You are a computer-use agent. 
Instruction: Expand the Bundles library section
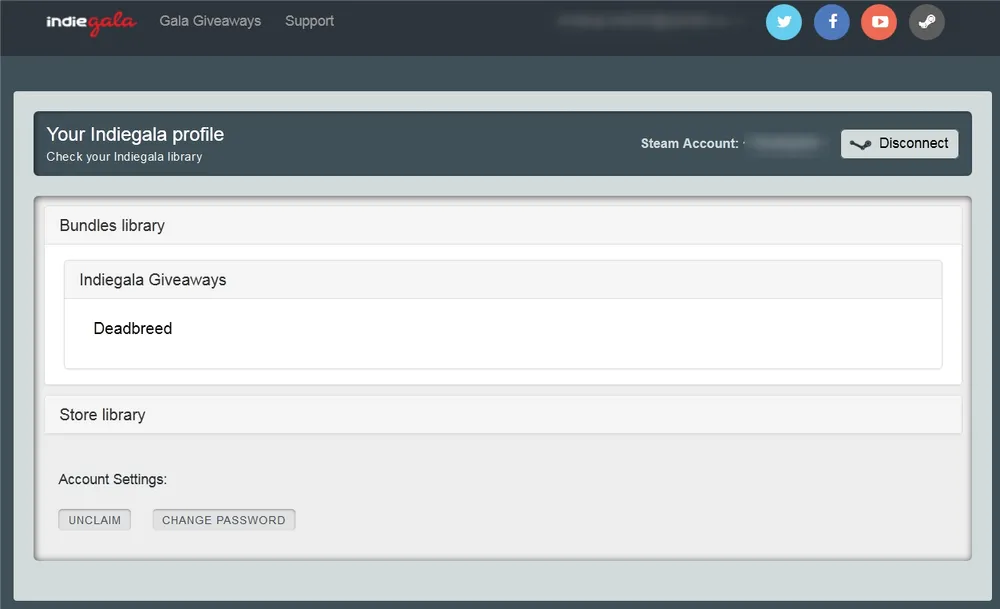click(x=503, y=225)
